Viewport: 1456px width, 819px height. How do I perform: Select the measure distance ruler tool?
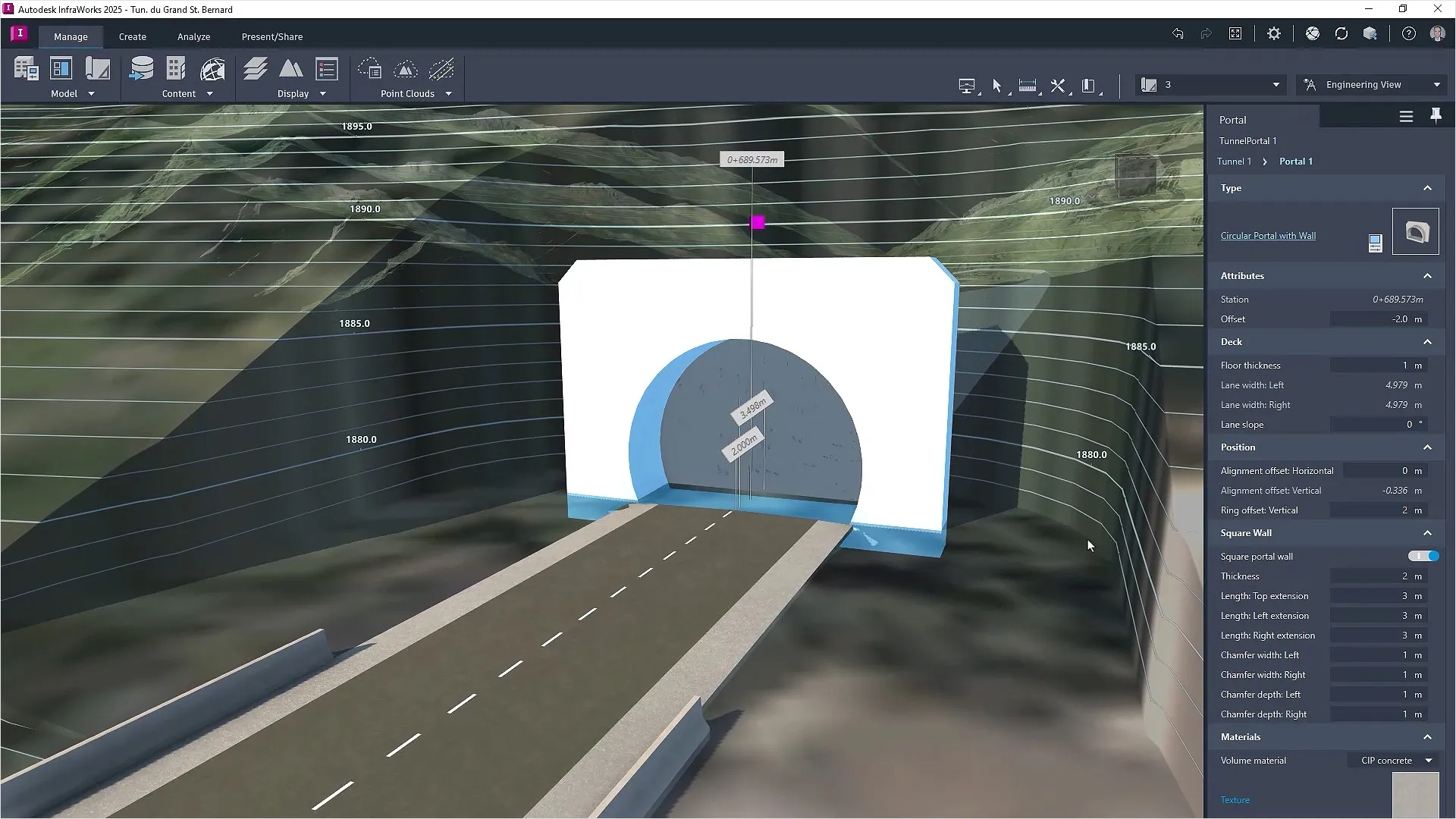point(1027,86)
